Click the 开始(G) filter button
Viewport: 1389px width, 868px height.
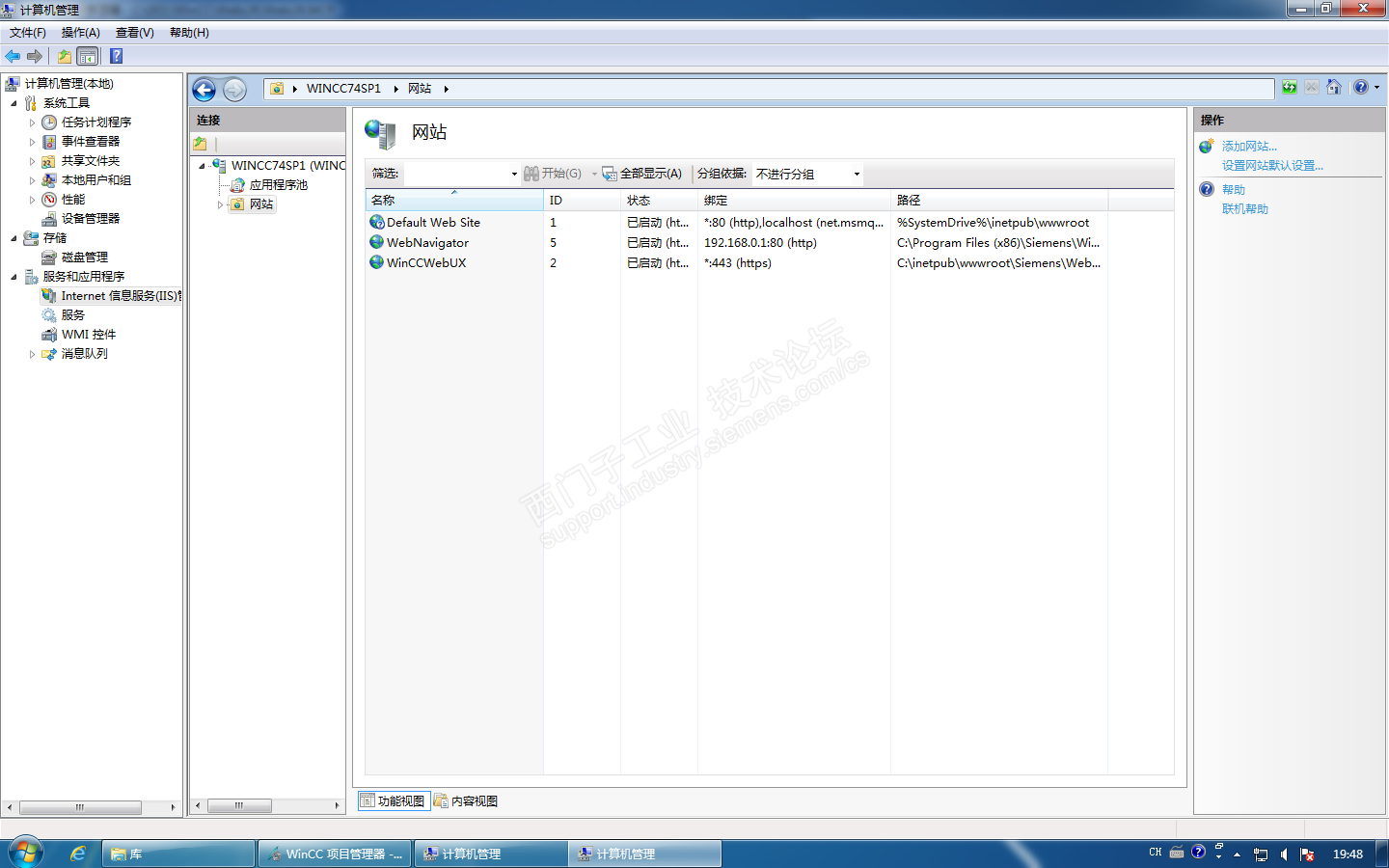coord(553,174)
